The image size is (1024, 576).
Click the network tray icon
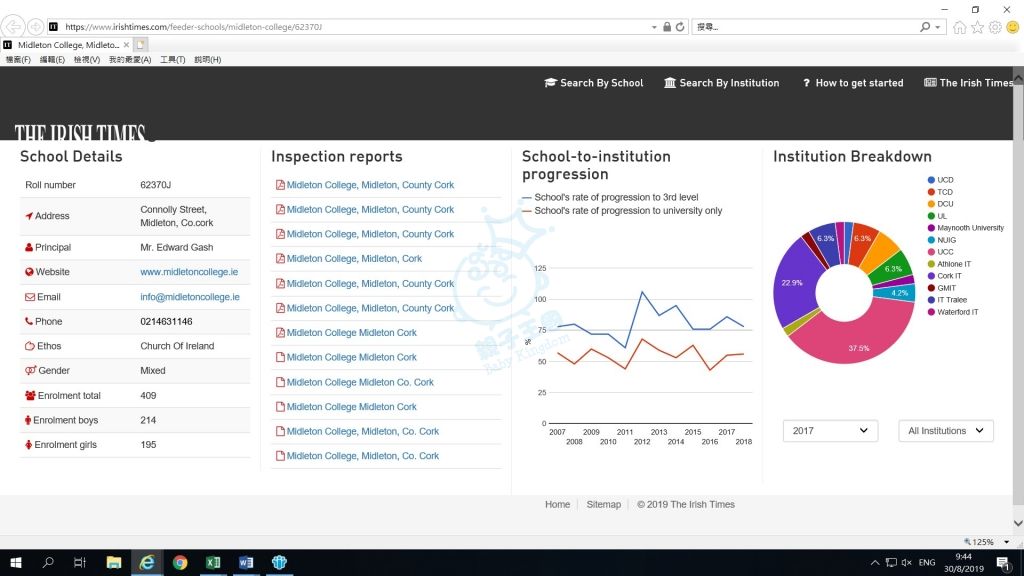[x=891, y=562]
